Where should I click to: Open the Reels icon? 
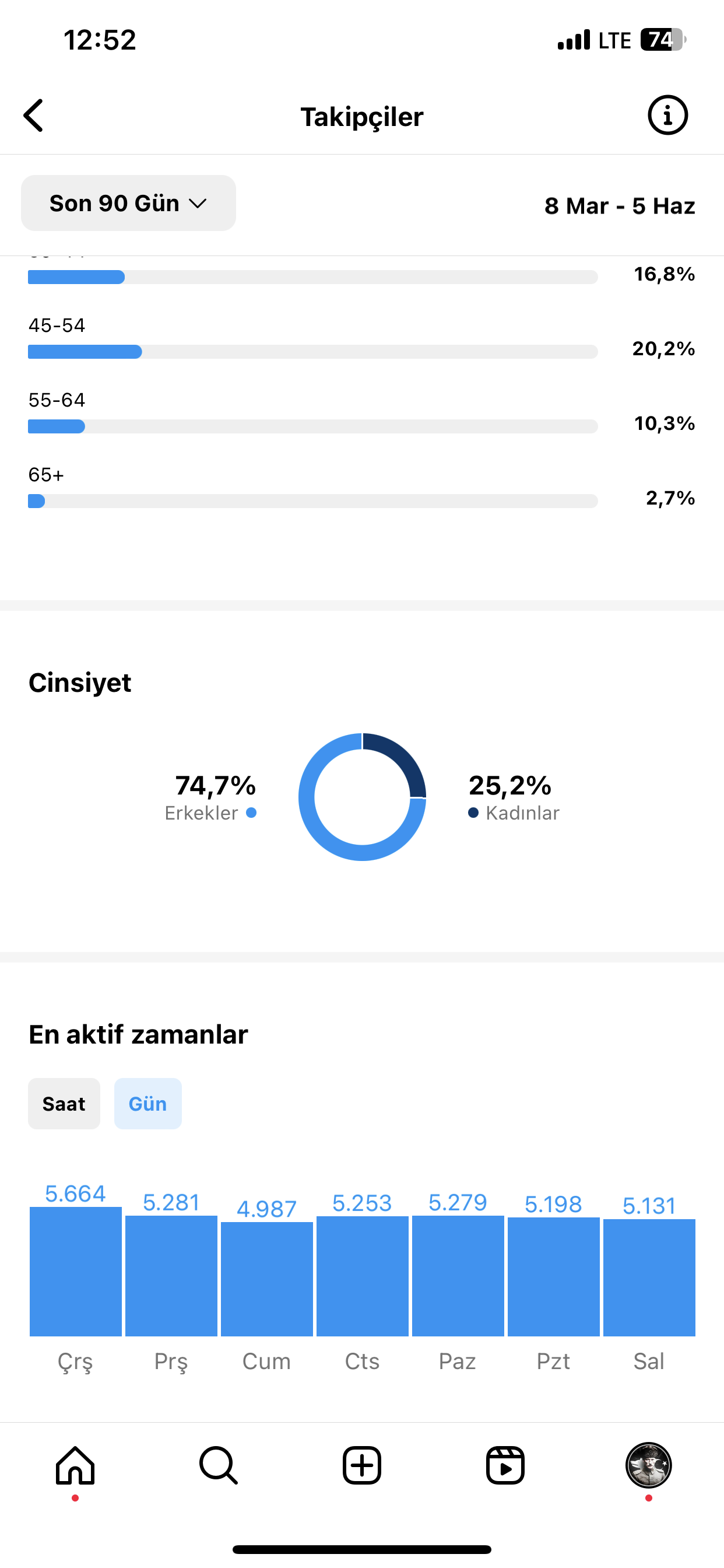505,1465
